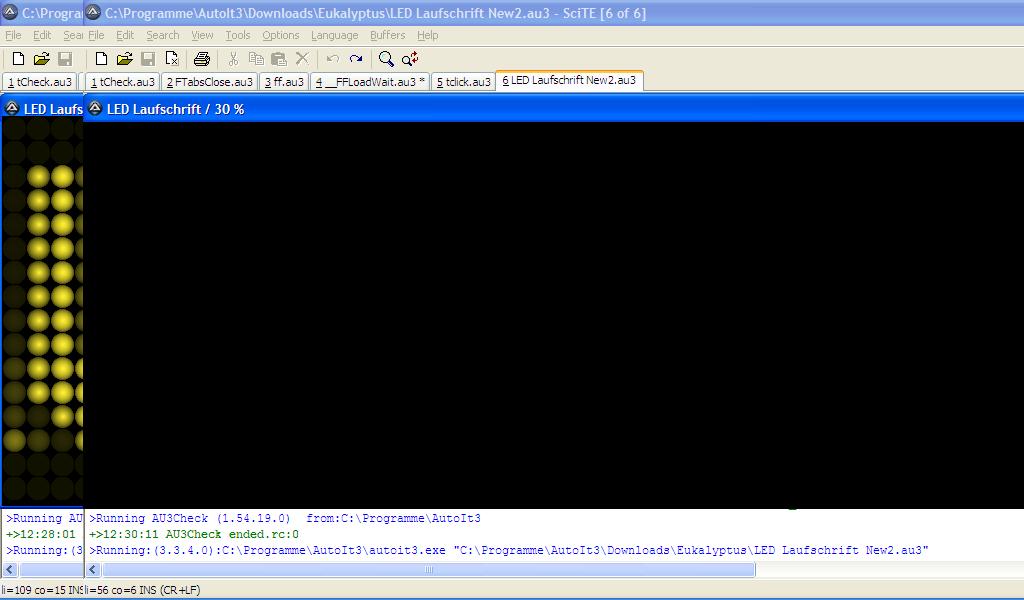Open the Buffers menu
1024x600 pixels.
(387, 35)
